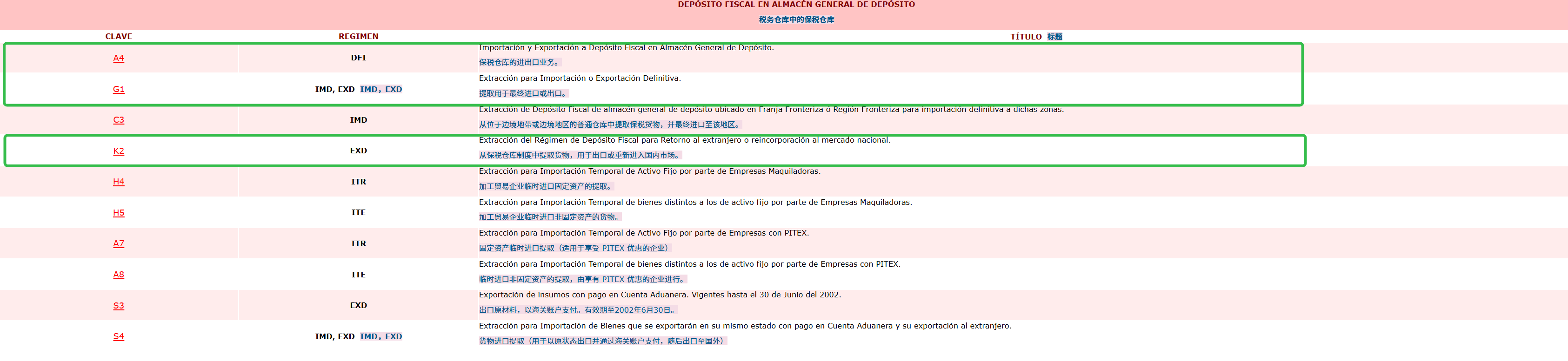The height and width of the screenshot is (361, 1568).
Task: Click the 'Depósito Fiscal en Almacén General' page heading
Action: (x=795, y=5)
